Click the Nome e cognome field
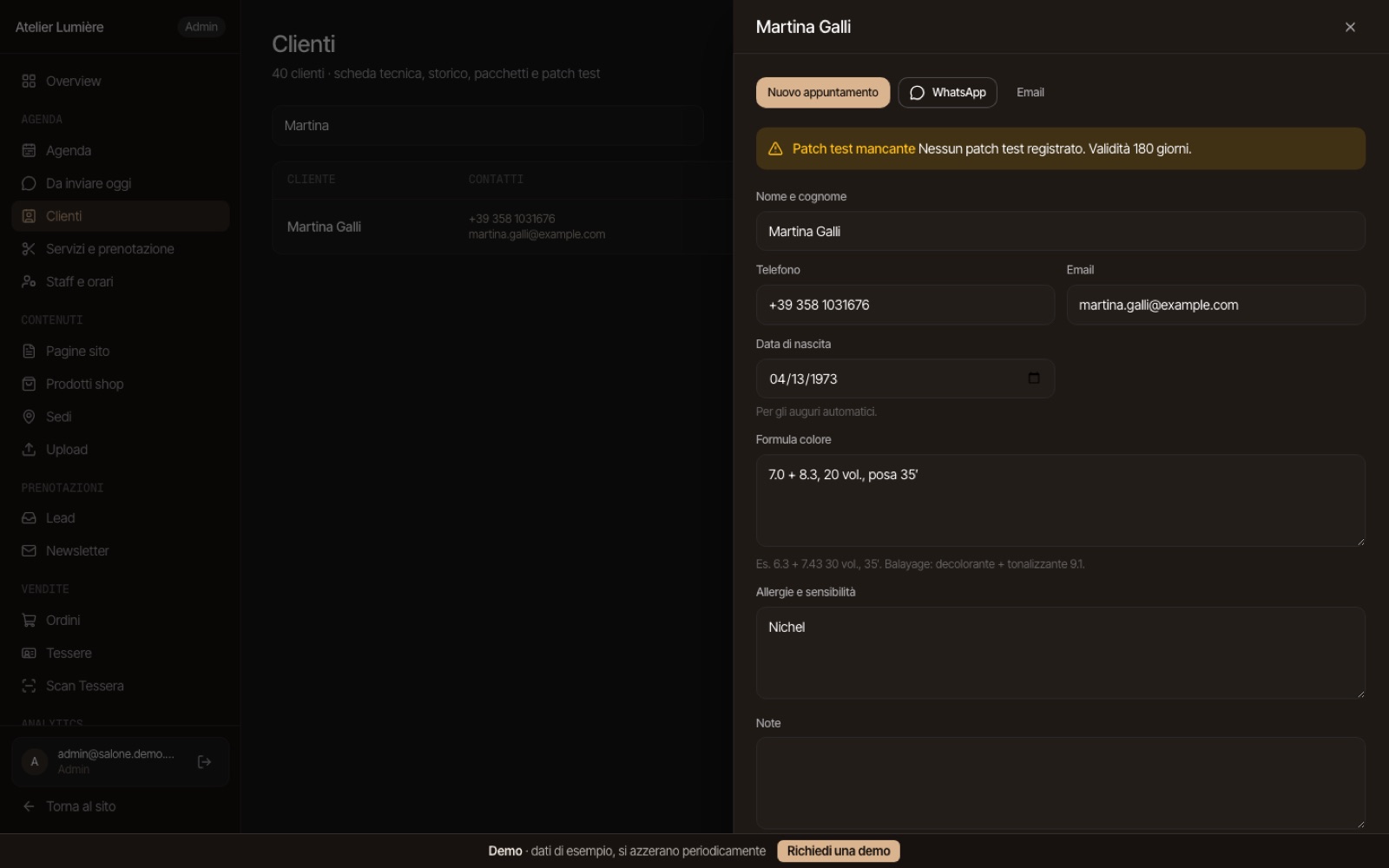1389x868 pixels. (1060, 232)
